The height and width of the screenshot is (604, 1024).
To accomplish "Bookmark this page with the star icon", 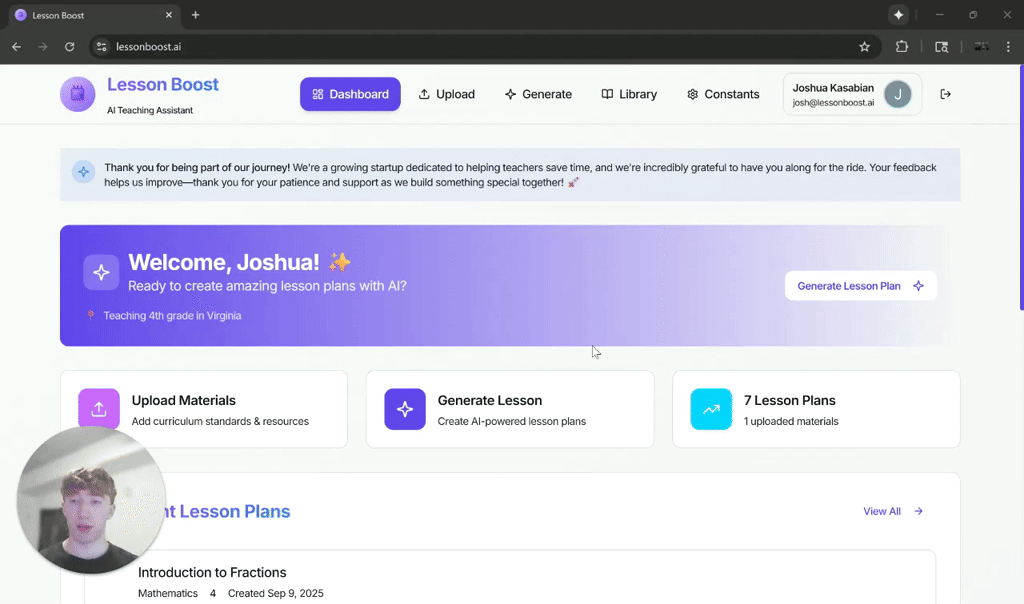I will [x=864, y=46].
